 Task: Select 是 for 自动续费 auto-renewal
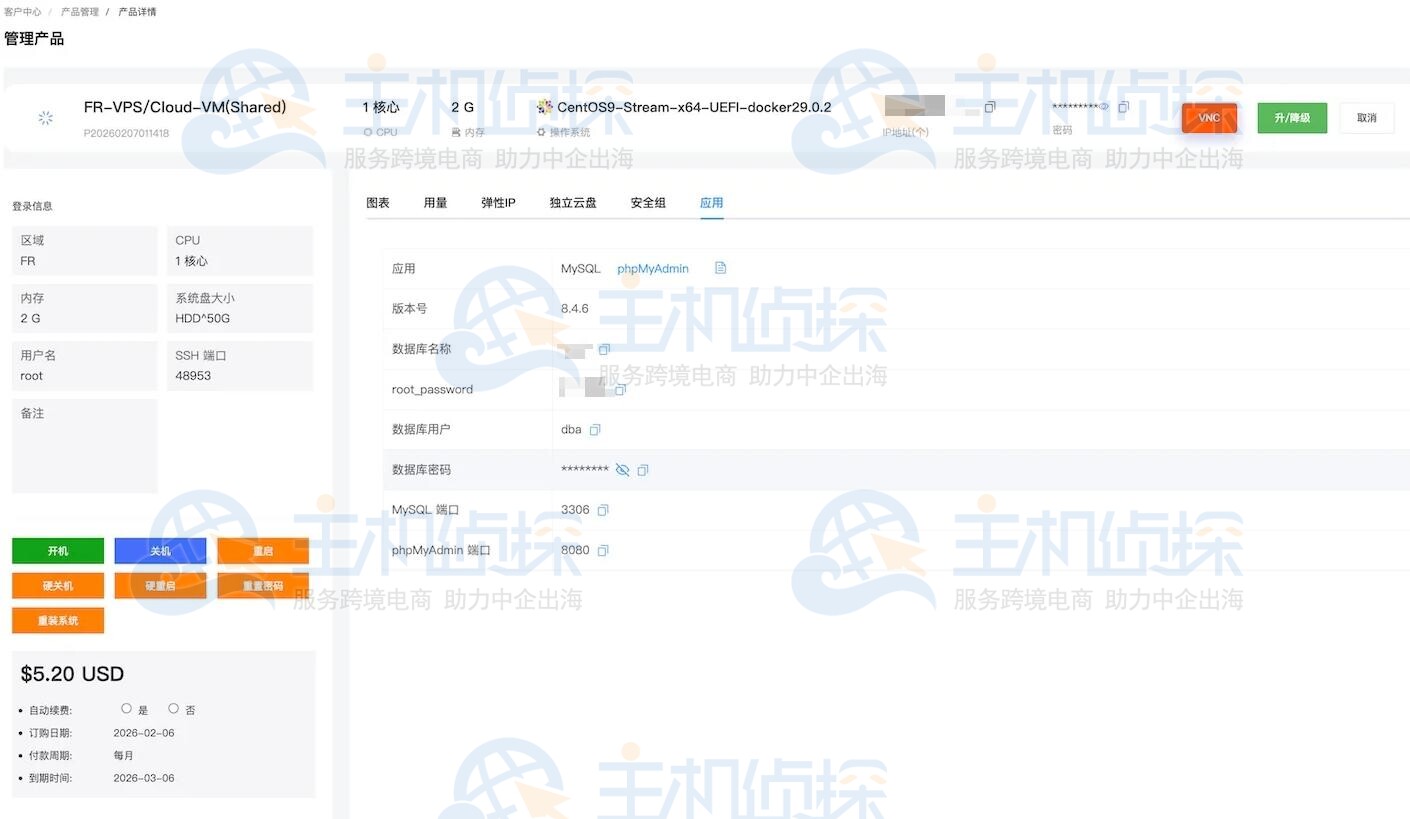click(127, 708)
